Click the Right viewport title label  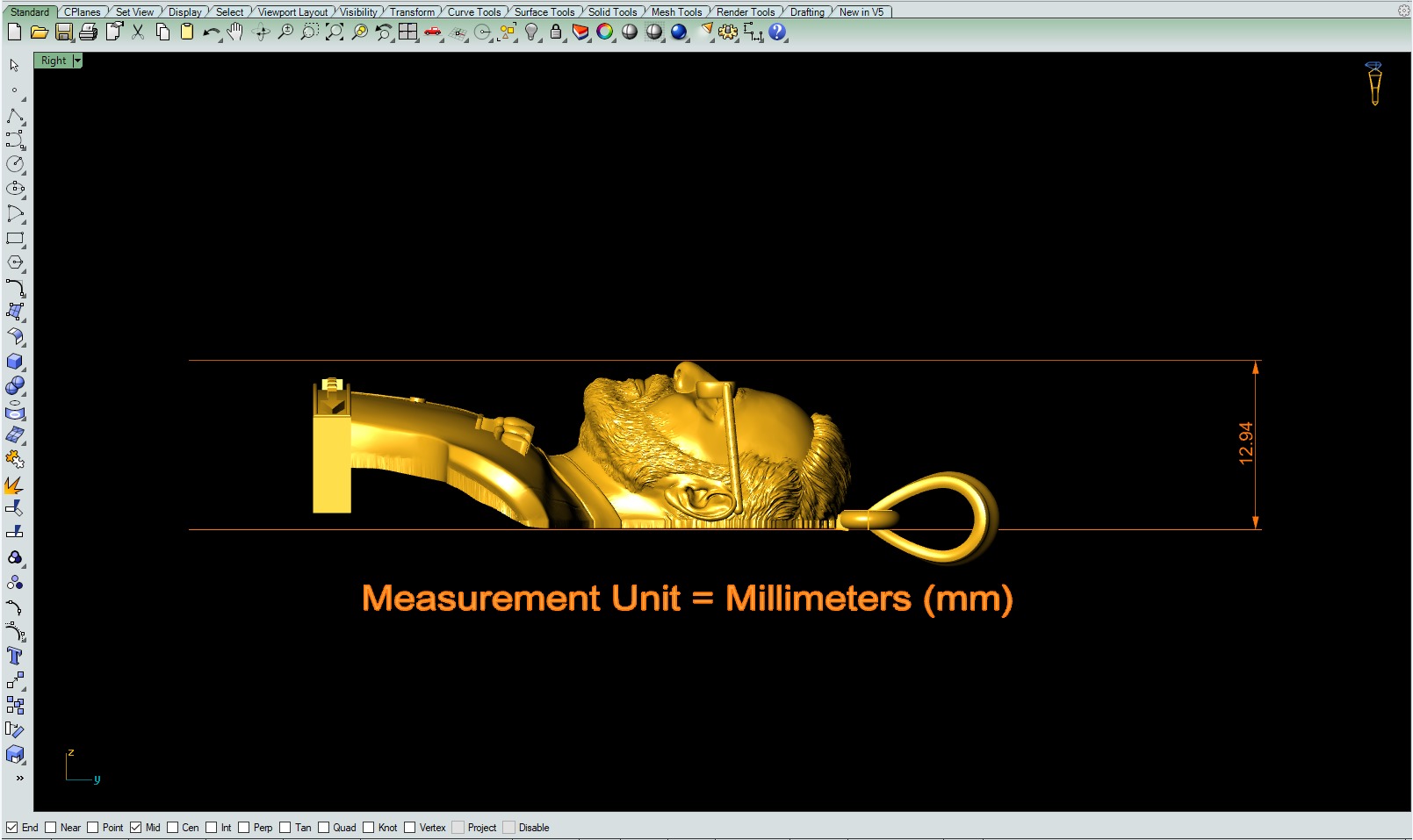coord(54,61)
